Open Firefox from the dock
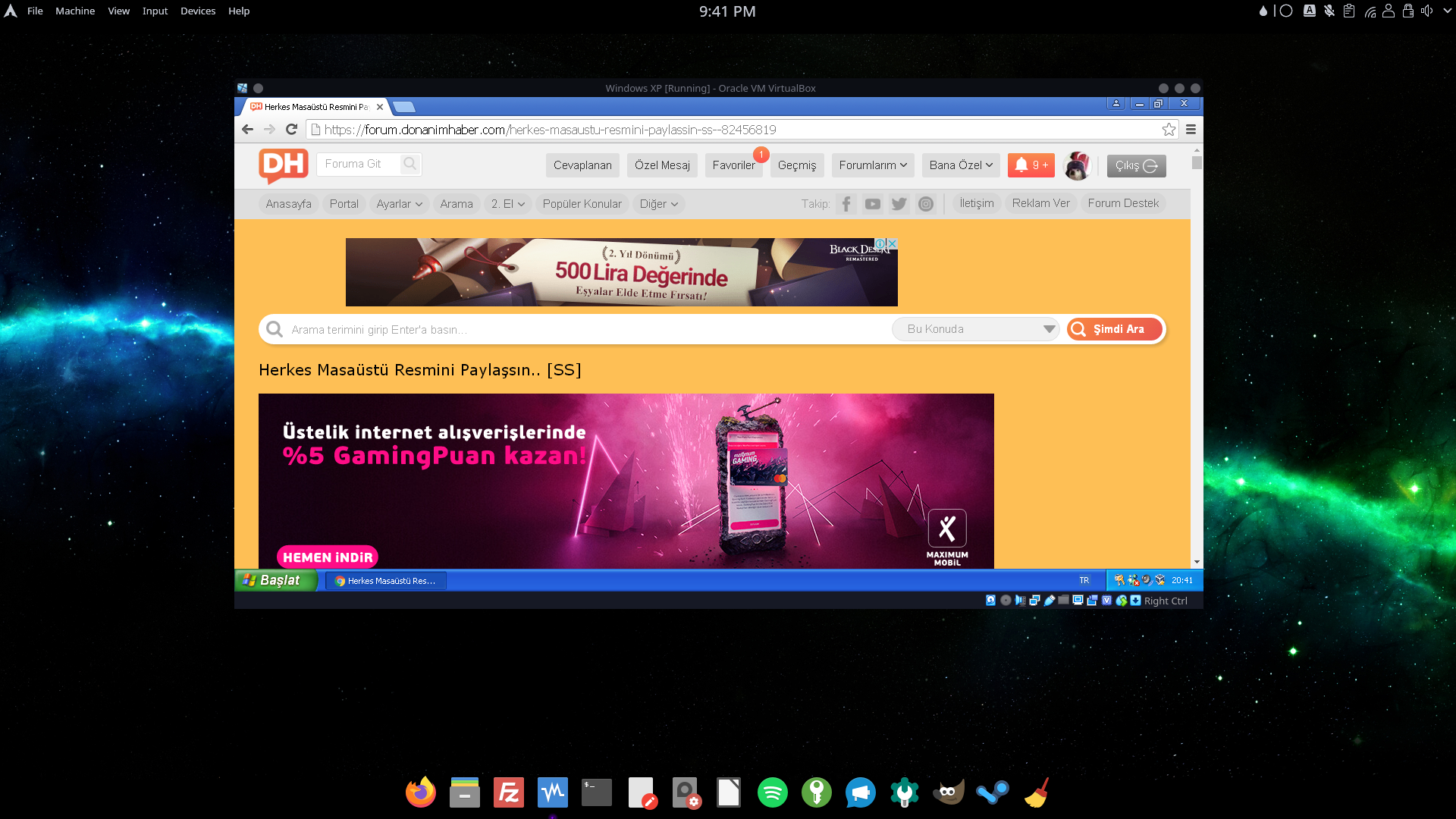This screenshot has height=819, width=1456. pyautogui.click(x=421, y=792)
